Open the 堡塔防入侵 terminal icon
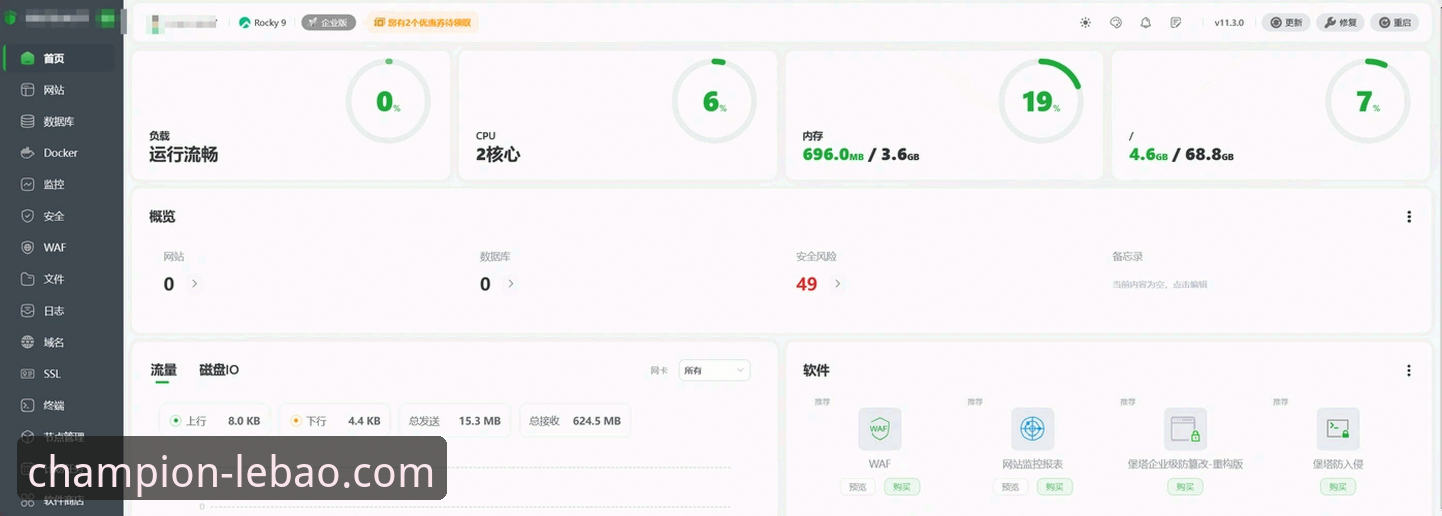Screen dimensions: 1442x516 (1337, 429)
